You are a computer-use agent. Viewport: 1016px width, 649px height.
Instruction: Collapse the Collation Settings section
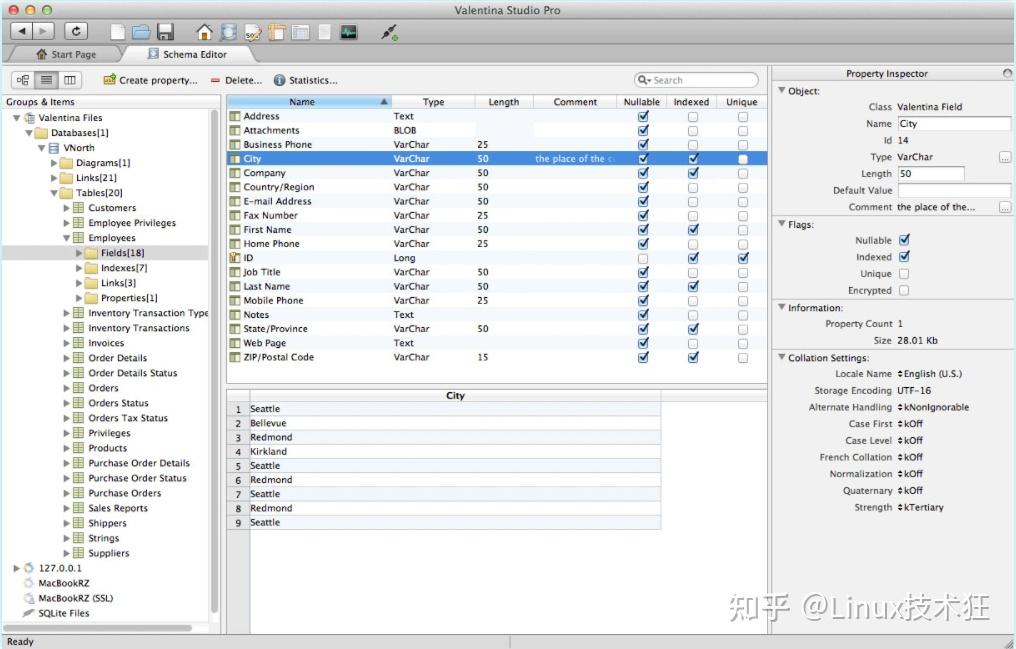pos(781,357)
